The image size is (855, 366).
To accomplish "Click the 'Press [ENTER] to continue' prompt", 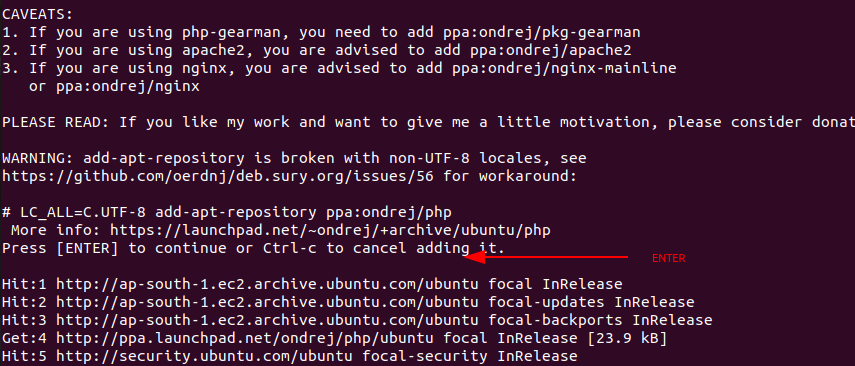I will click(254, 248).
